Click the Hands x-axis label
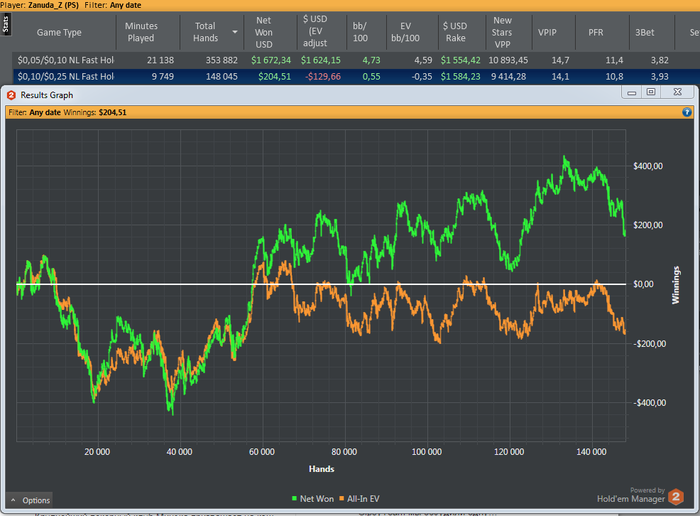Image resolution: width=700 pixels, height=516 pixels. tap(321, 469)
